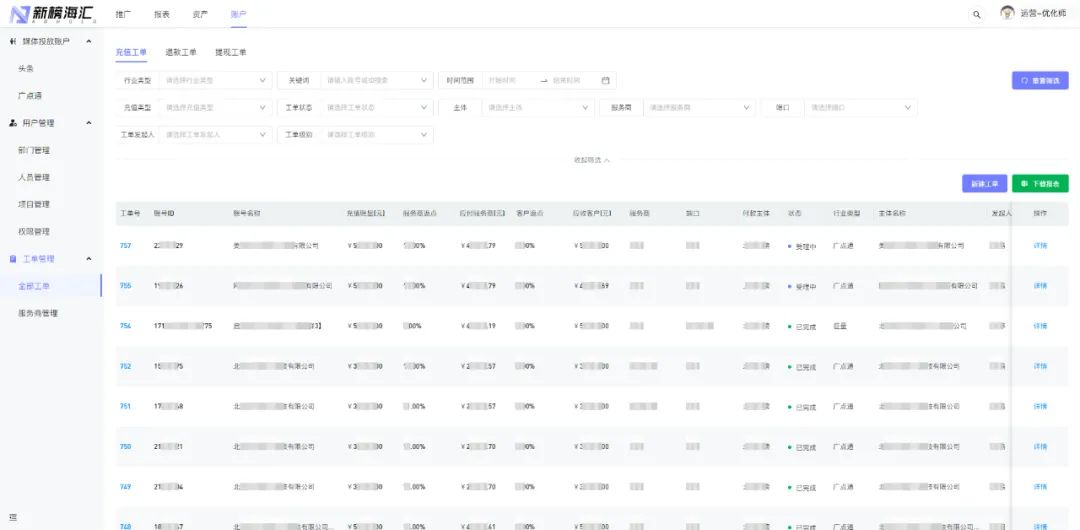Collapse the 媒体投放账户 section chevron
Viewport: 1080px width, 530px height.
point(89,42)
